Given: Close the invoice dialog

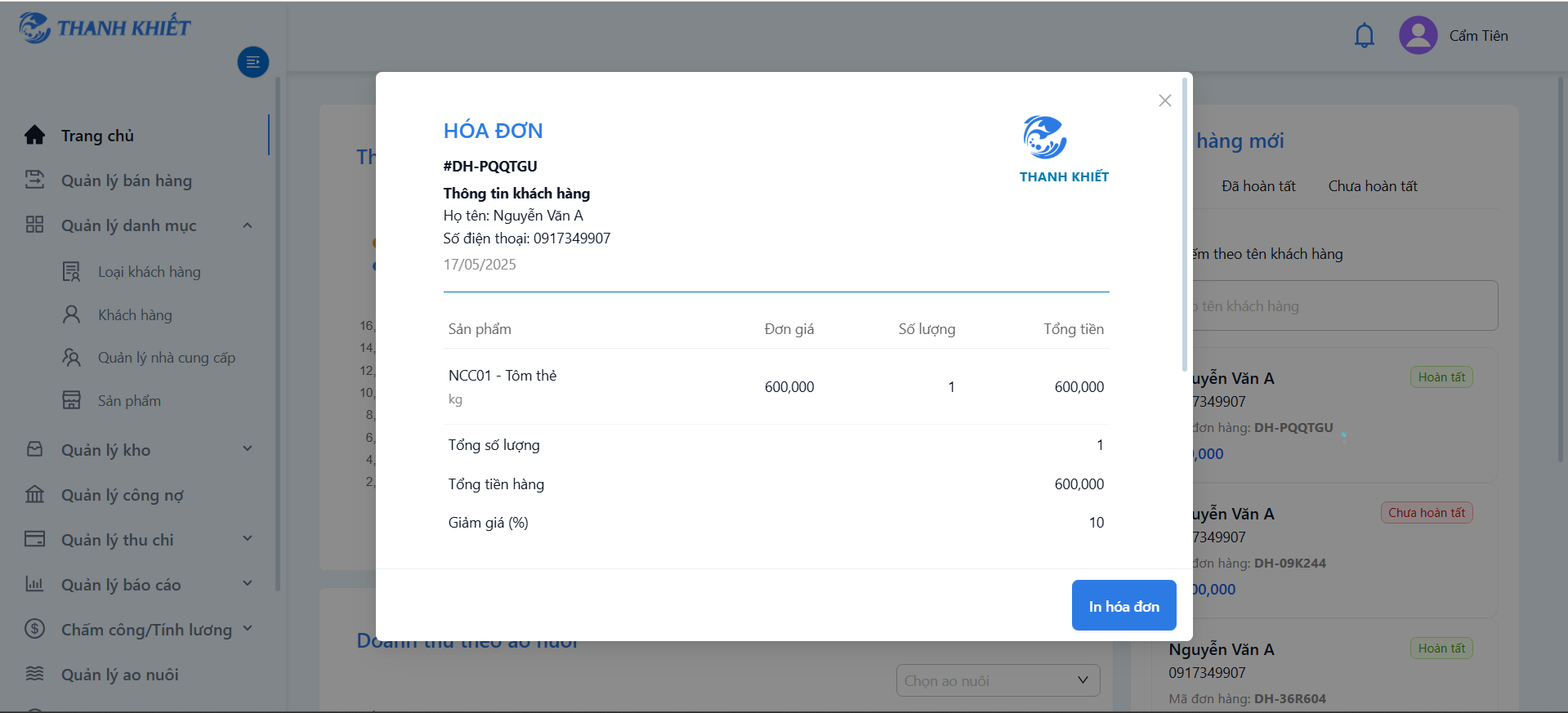Looking at the screenshot, I should point(1165,100).
